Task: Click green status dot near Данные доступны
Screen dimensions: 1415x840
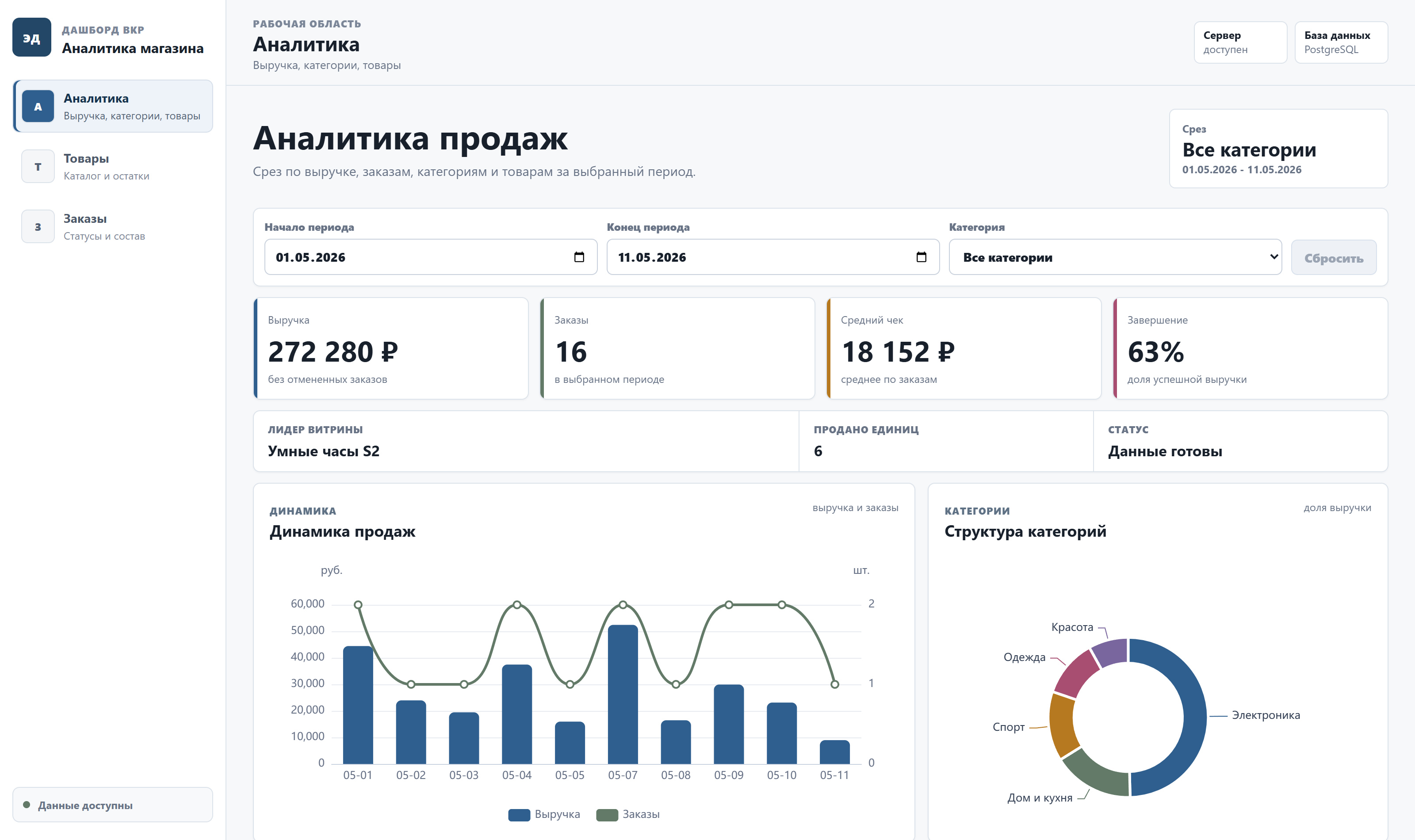Action: click(27, 804)
